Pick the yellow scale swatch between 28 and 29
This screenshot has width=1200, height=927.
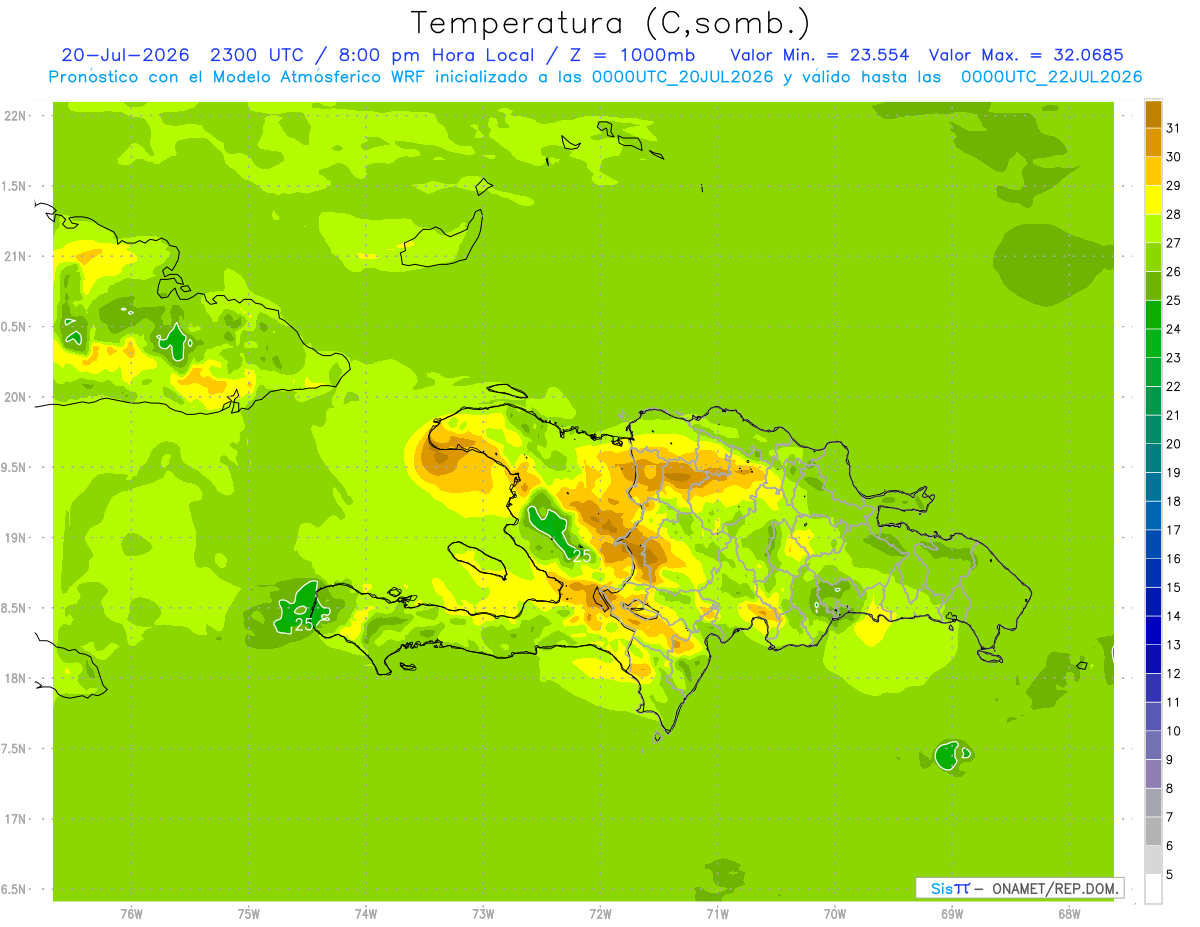[x=1153, y=199]
